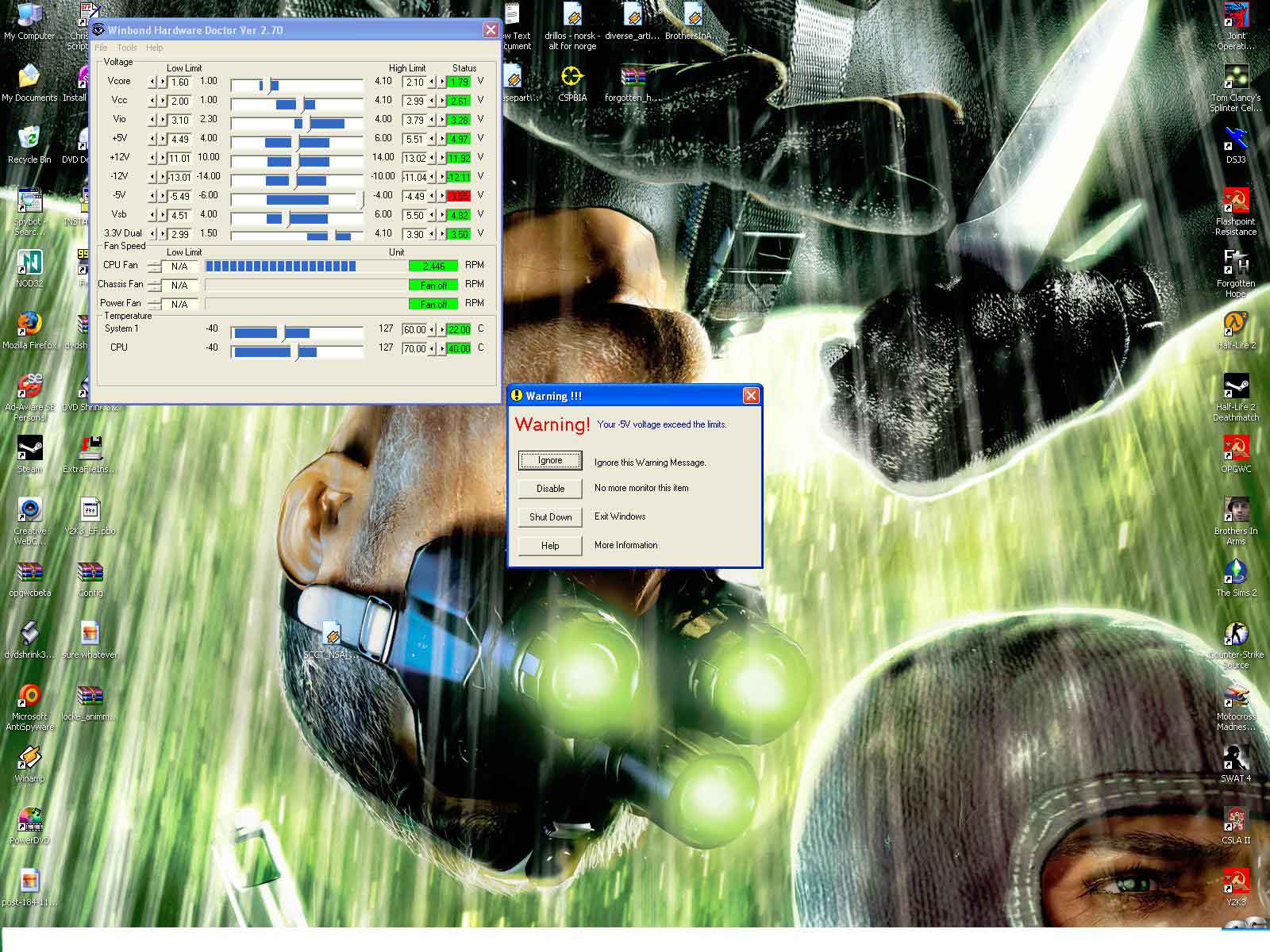Click Ignore in the Warning dialog
This screenshot has height=952, width=1270.
(x=550, y=460)
